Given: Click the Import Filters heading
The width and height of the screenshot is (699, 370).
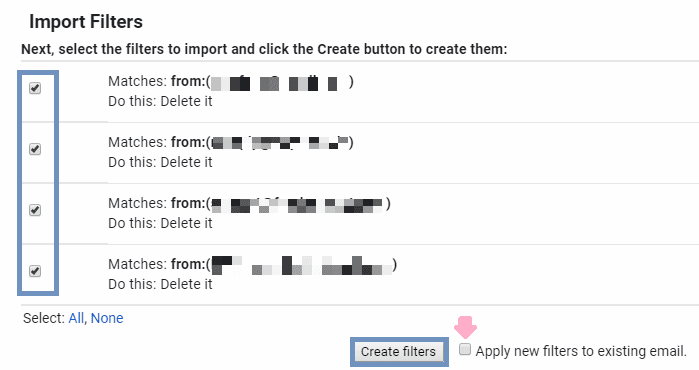Looking at the screenshot, I should (x=86, y=21).
